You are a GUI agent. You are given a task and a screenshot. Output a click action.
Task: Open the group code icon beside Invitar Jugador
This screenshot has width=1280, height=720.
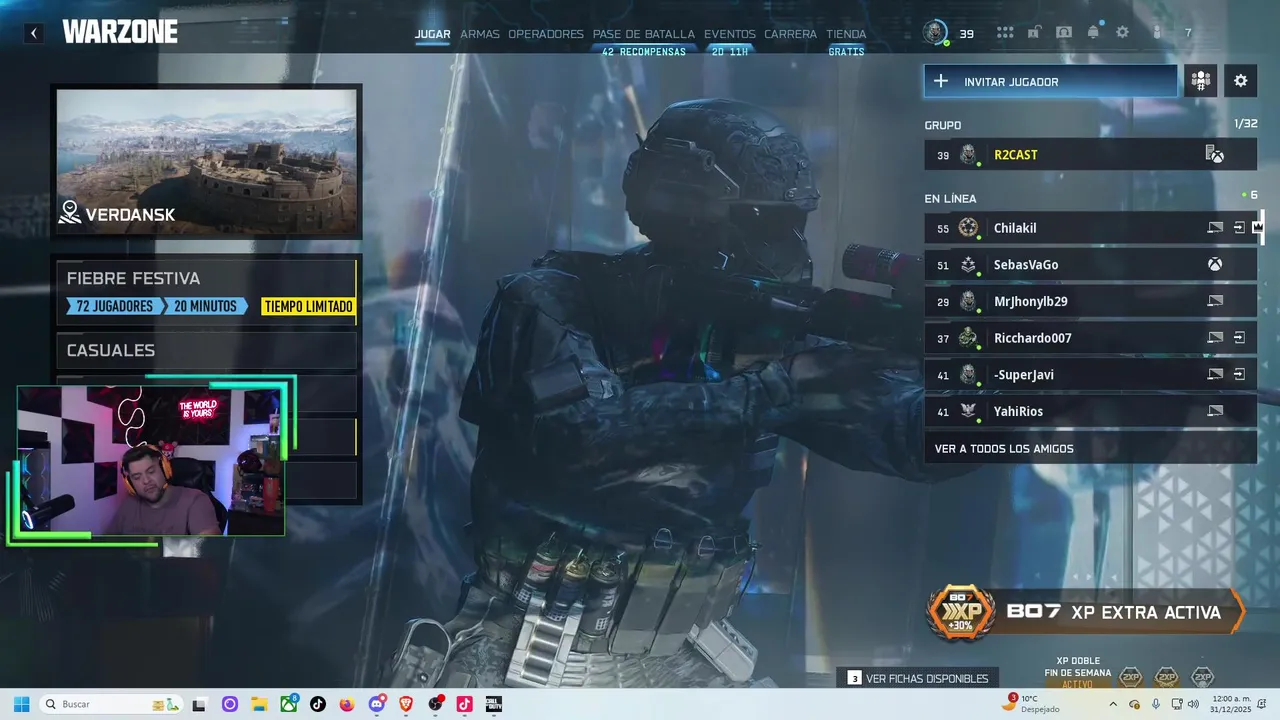[x=1201, y=81]
